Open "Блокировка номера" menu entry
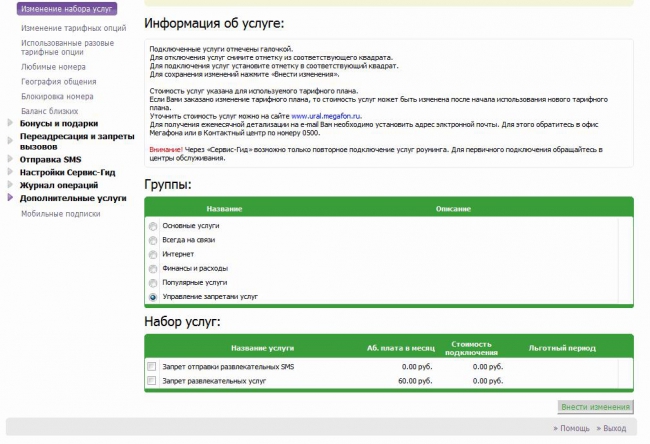 coord(57,96)
